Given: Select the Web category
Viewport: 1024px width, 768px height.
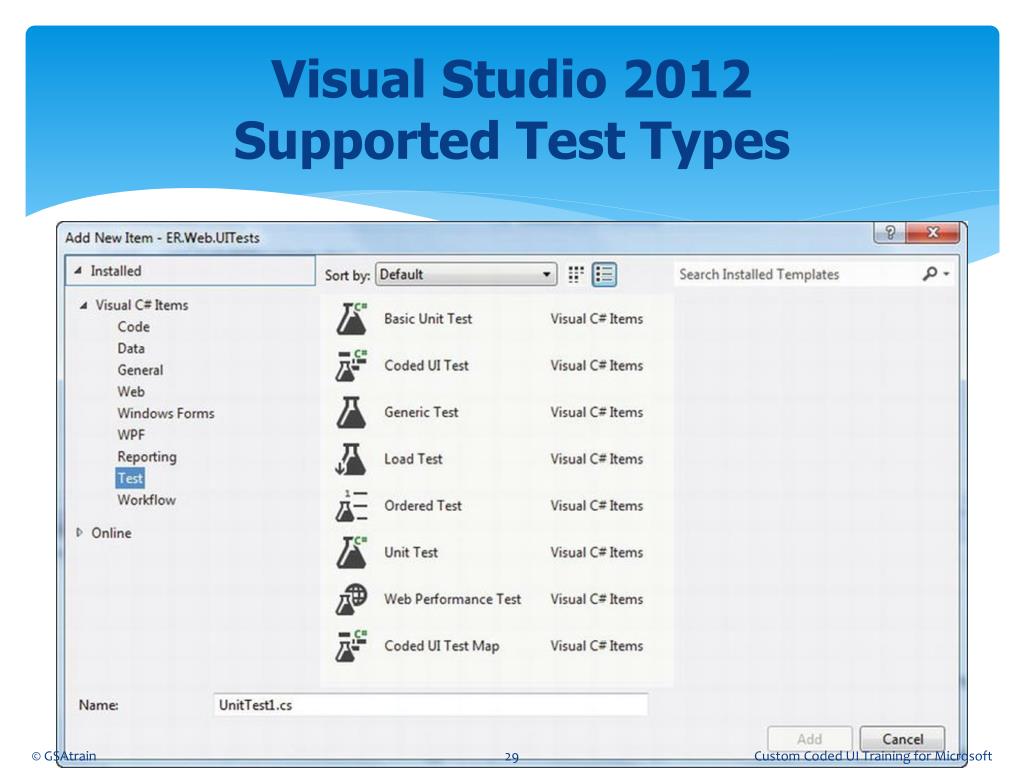Looking at the screenshot, I should 131,391.
